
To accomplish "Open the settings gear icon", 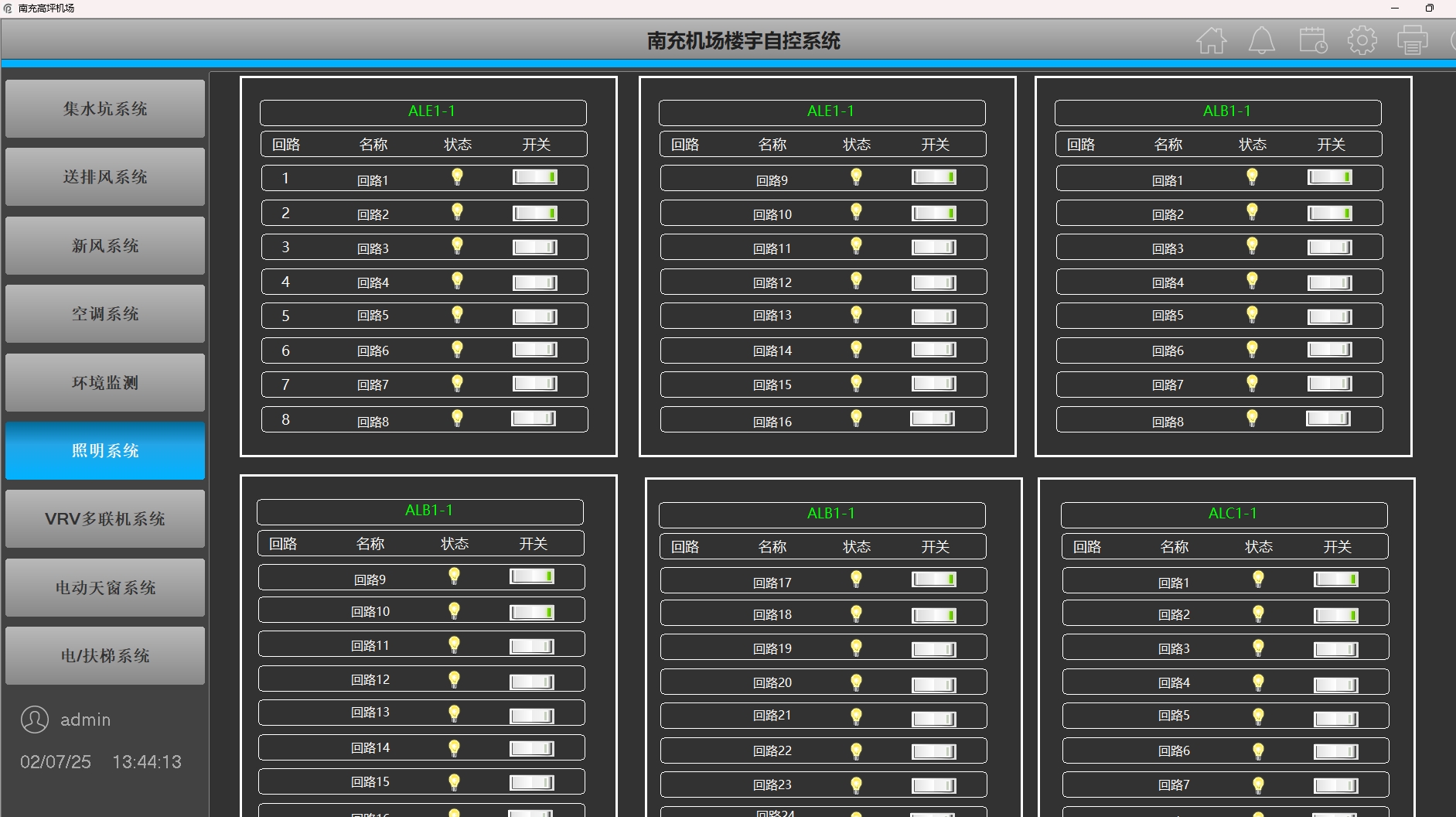I will pos(1362,40).
